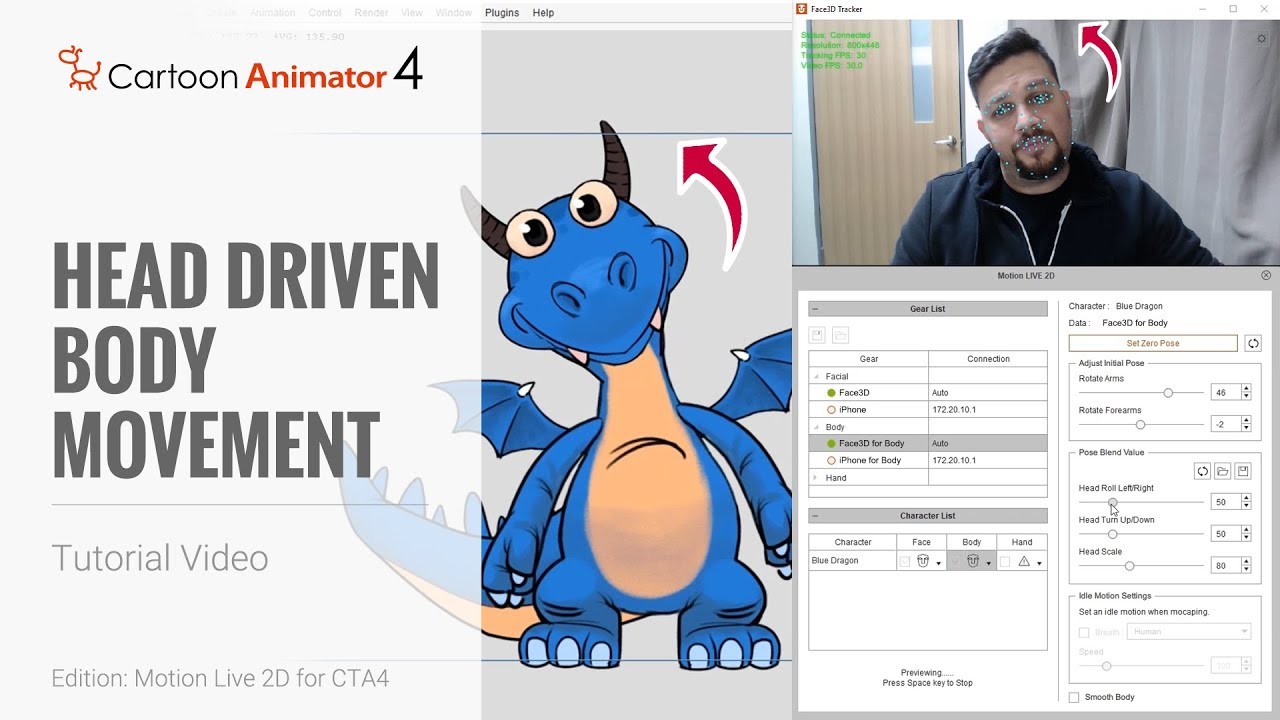Viewport: 1280px width, 720px height.
Task: Click the Head Scale value field
Action: pyautogui.click(x=1224, y=566)
